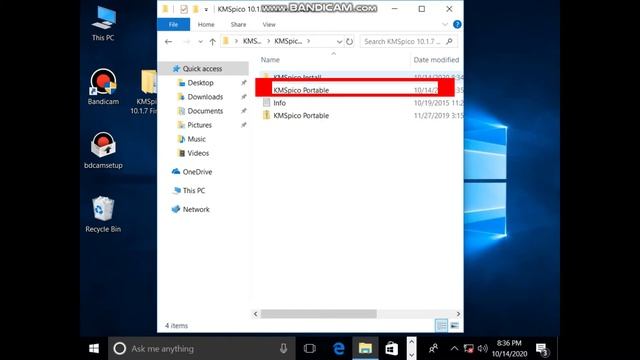This screenshot has height=360, width=640.
Task: Click the Ask me anything search box
Action: tap(202, 349)
